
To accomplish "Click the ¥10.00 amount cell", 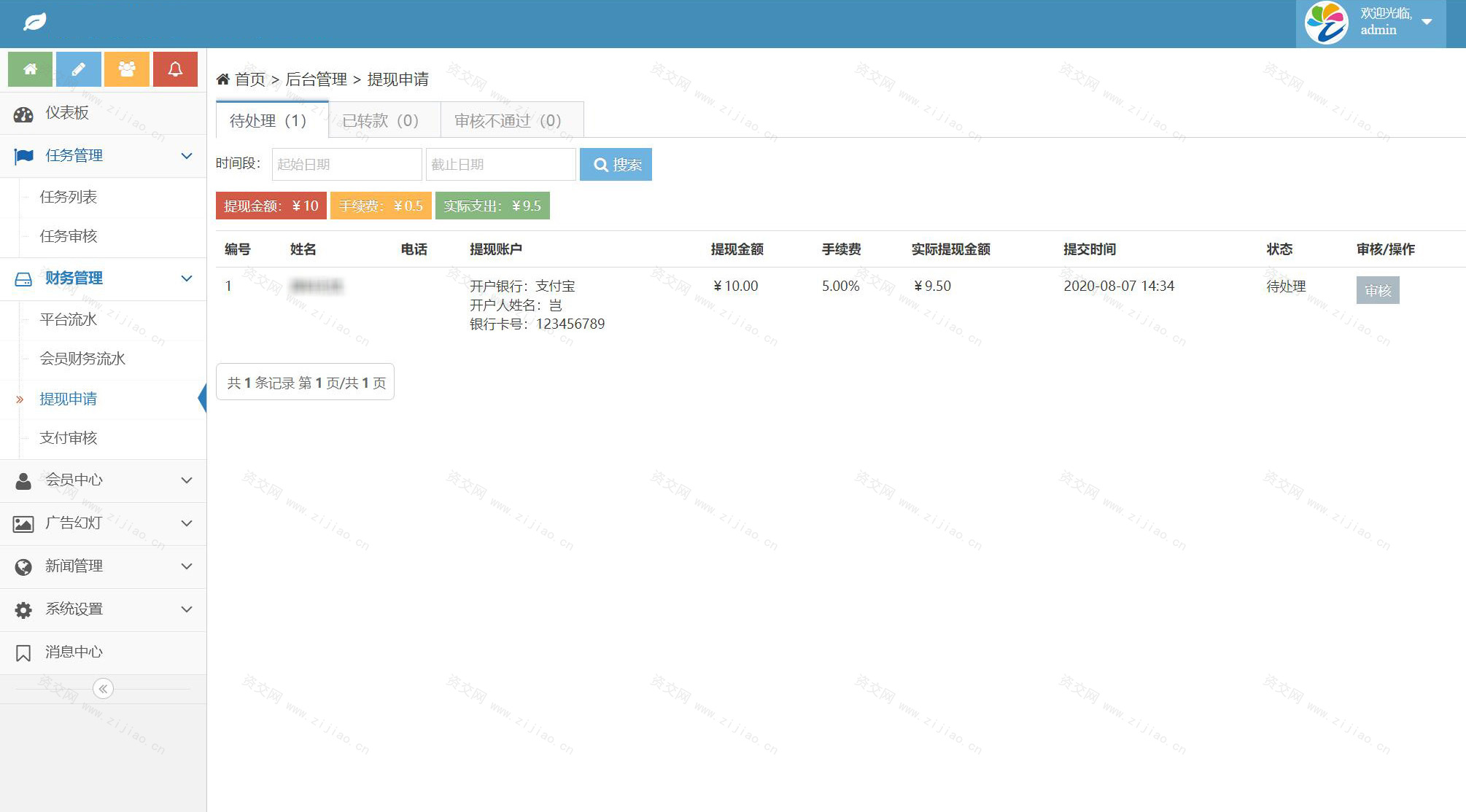I will click(x=735, y=286).
